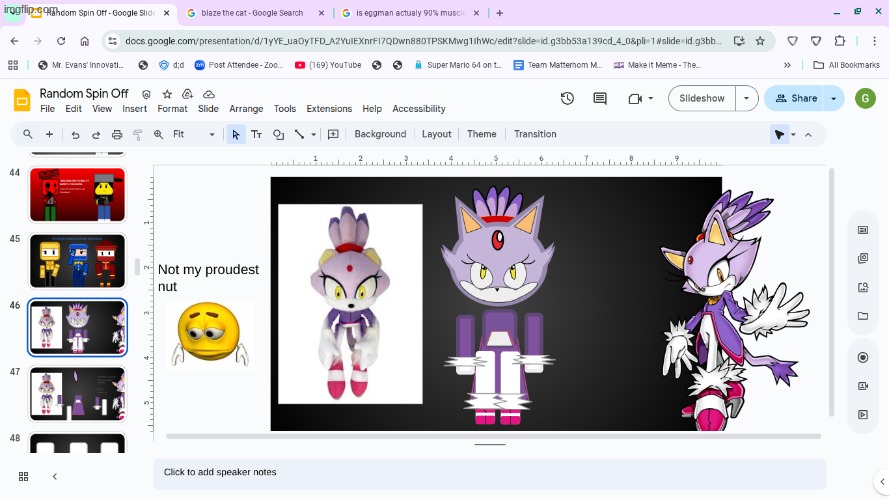The height and width of the screenshot is (500, 889).
Task: Select the Text box tool
Action: 257,134
